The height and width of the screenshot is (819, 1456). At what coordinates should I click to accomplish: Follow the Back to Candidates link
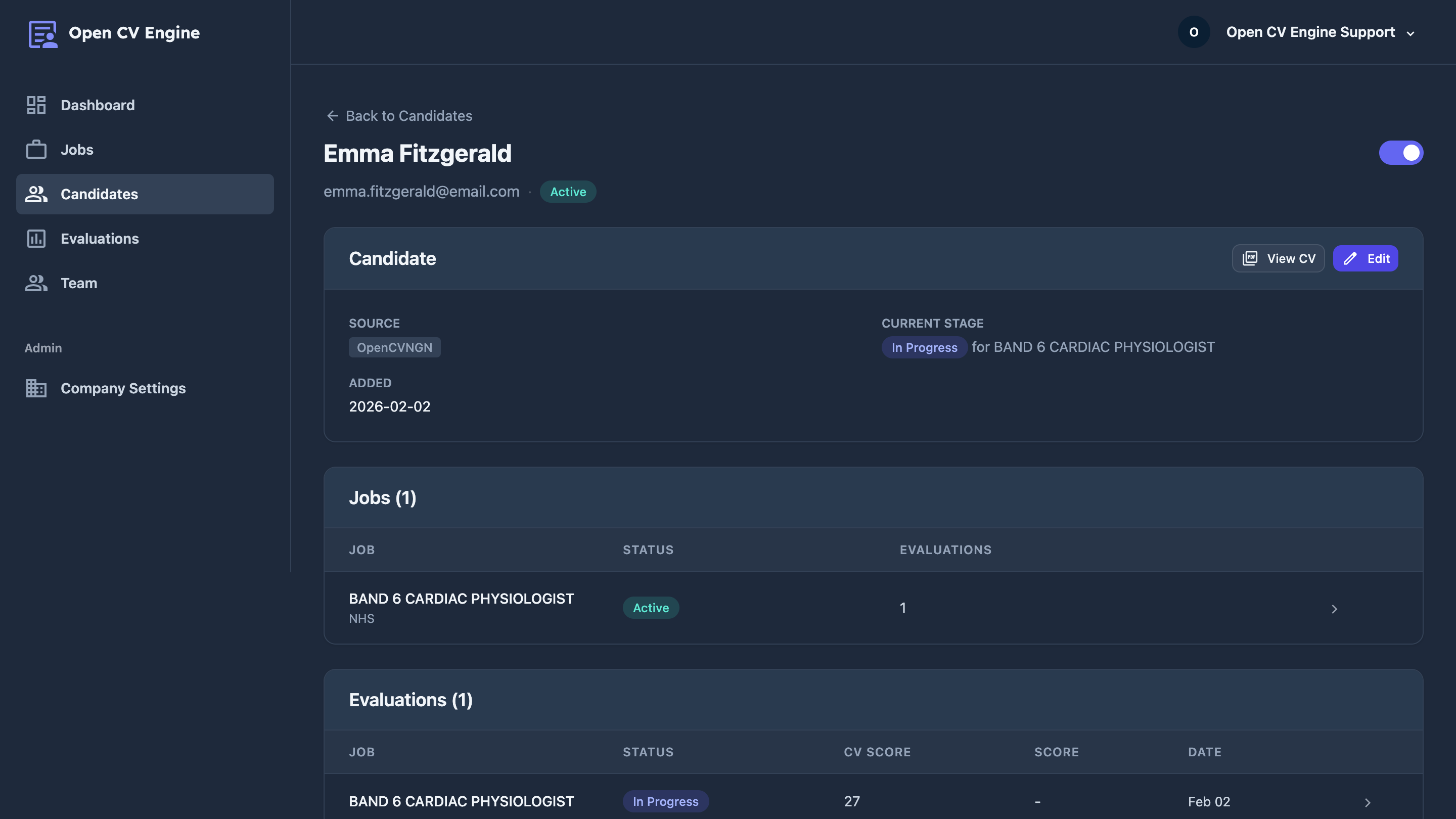click(x=408, y=116)
